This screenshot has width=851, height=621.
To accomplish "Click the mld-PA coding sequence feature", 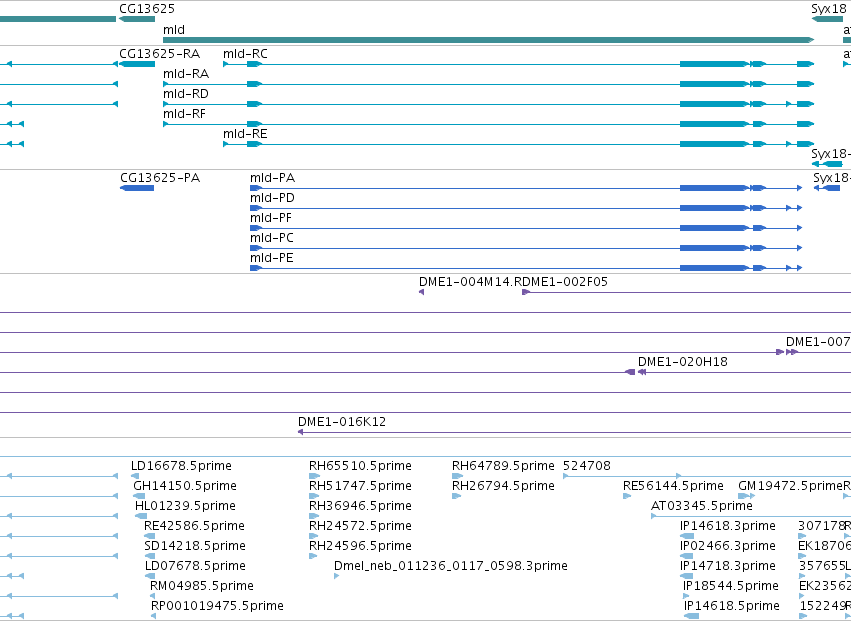I will (526, 188).
